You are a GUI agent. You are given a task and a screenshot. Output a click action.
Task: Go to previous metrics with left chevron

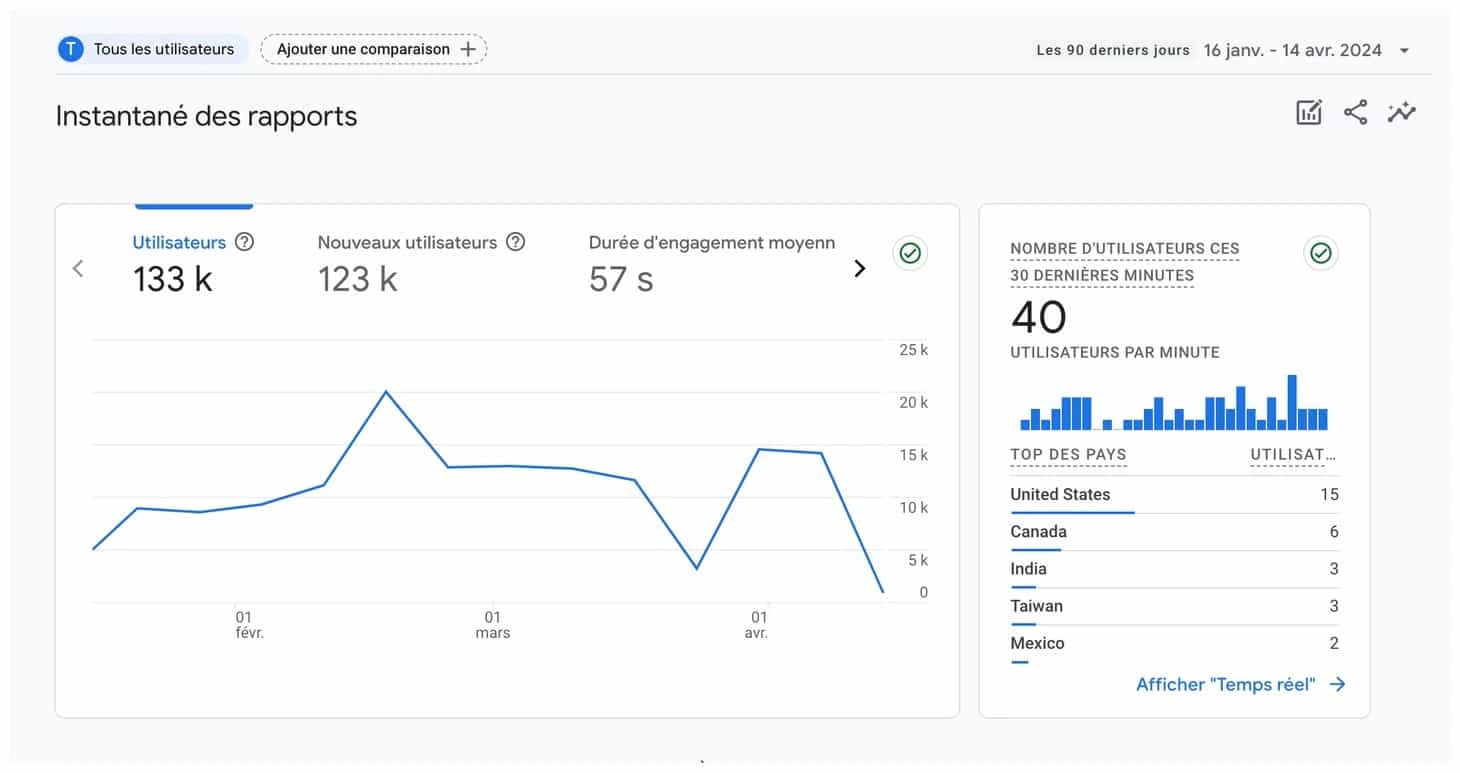[x=78, y=268]
